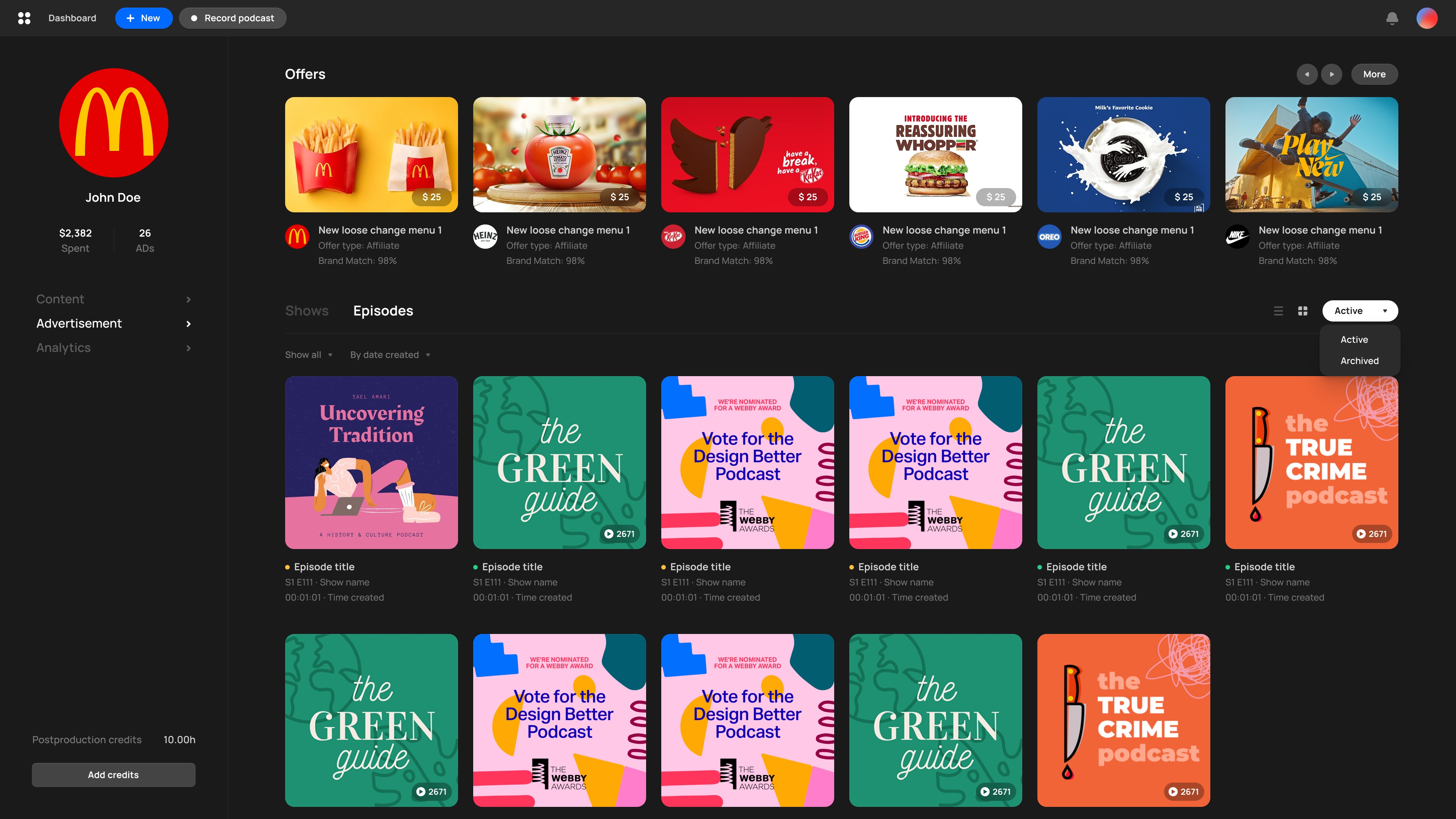
Task: Click the Add credits button
Action: coord(113,775)
